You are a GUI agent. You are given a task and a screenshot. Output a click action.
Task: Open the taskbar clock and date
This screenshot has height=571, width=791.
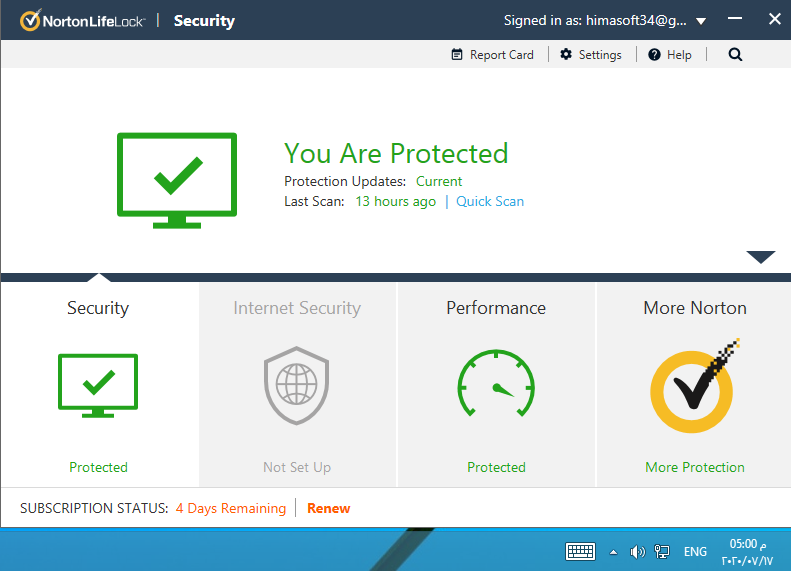click(747, 552)
